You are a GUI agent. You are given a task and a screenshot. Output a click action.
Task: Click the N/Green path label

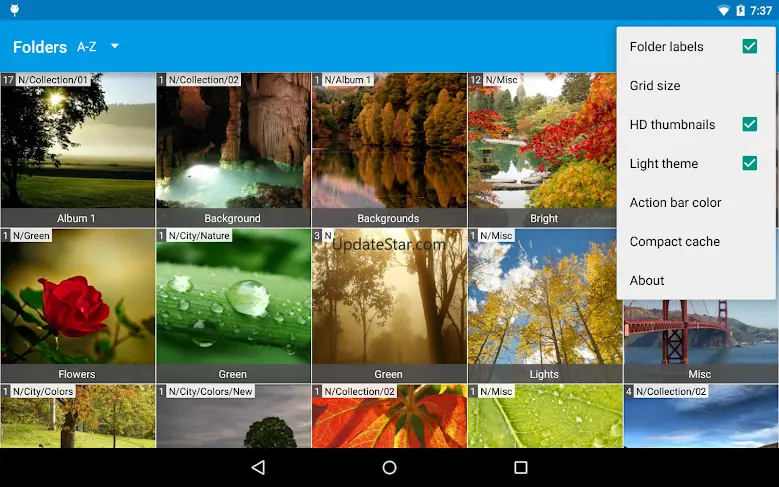click(x=31, y=236)
